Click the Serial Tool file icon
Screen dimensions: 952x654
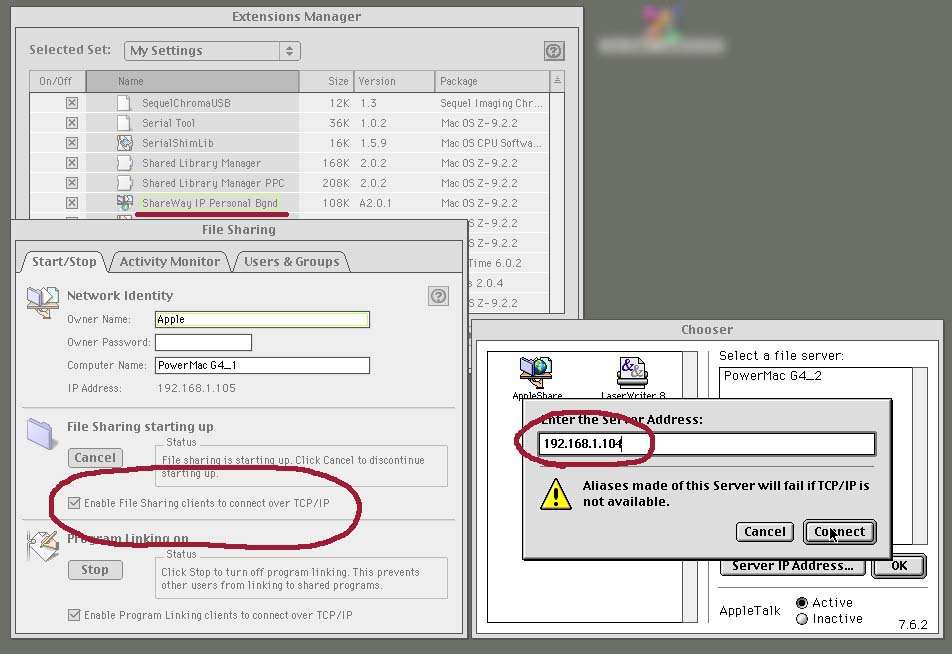124,123
